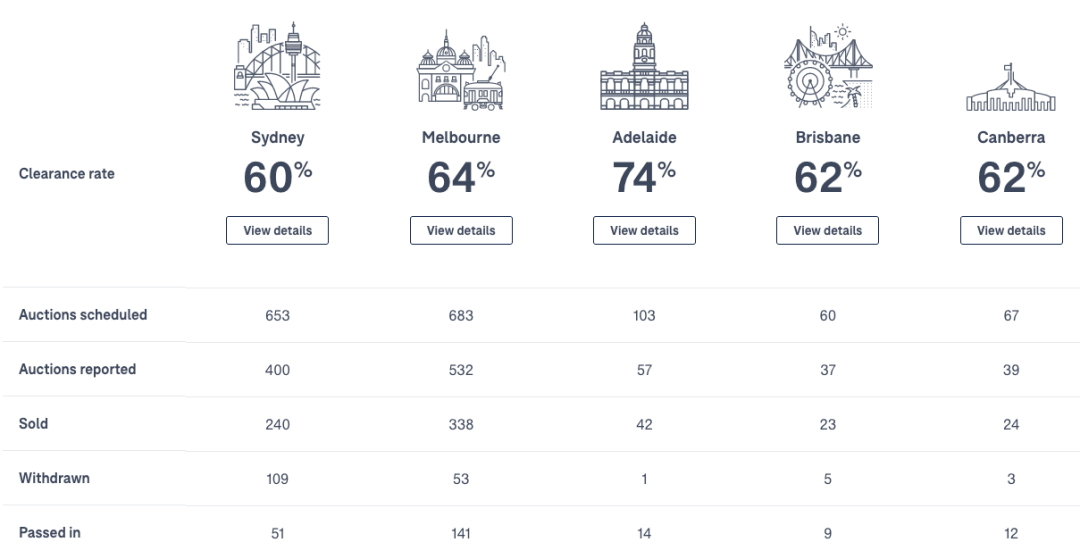Click the Adelaide town hall building icon
This screenshot has height=559, width=1080.
[x=644, y=66]
